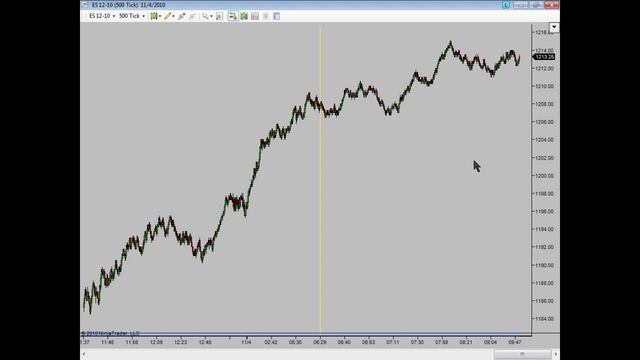
Task: Click the faded strategies toolbar icon
Action: coord(266,16)
